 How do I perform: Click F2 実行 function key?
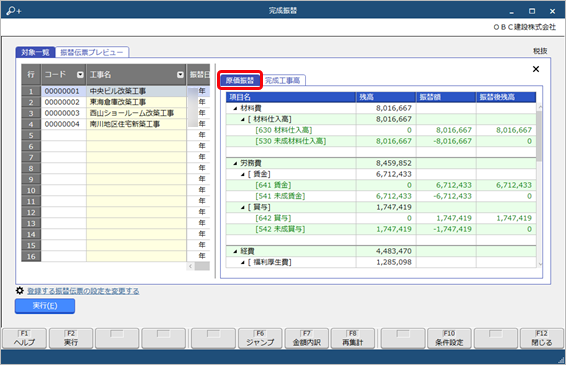click(71, 338)
